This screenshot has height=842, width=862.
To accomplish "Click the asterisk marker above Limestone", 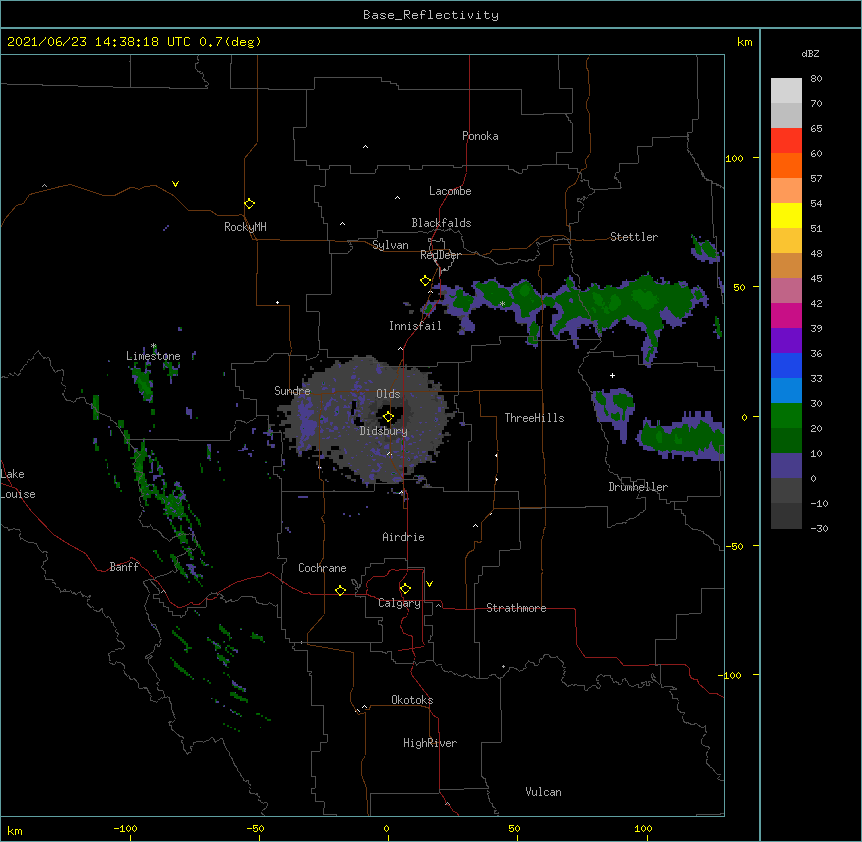I will 153,346.
